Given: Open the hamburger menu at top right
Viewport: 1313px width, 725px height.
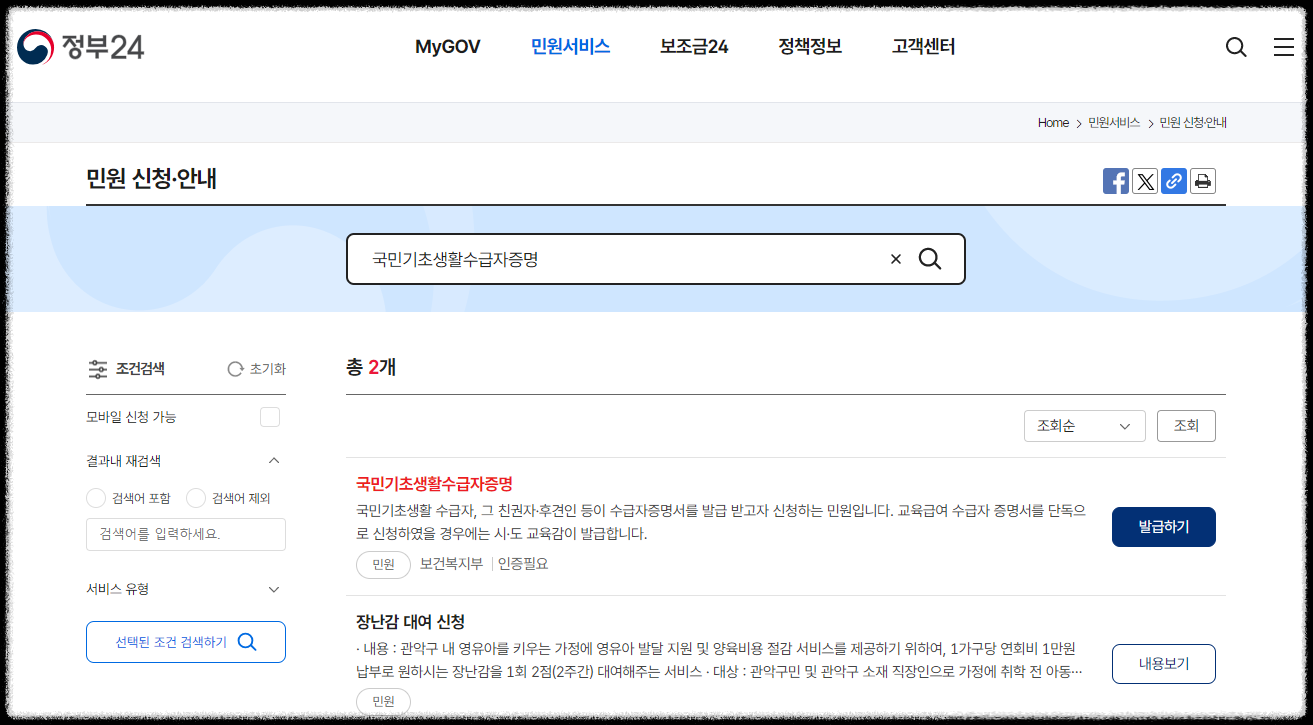Looking at the screenshot, I should pos(1284,47).
